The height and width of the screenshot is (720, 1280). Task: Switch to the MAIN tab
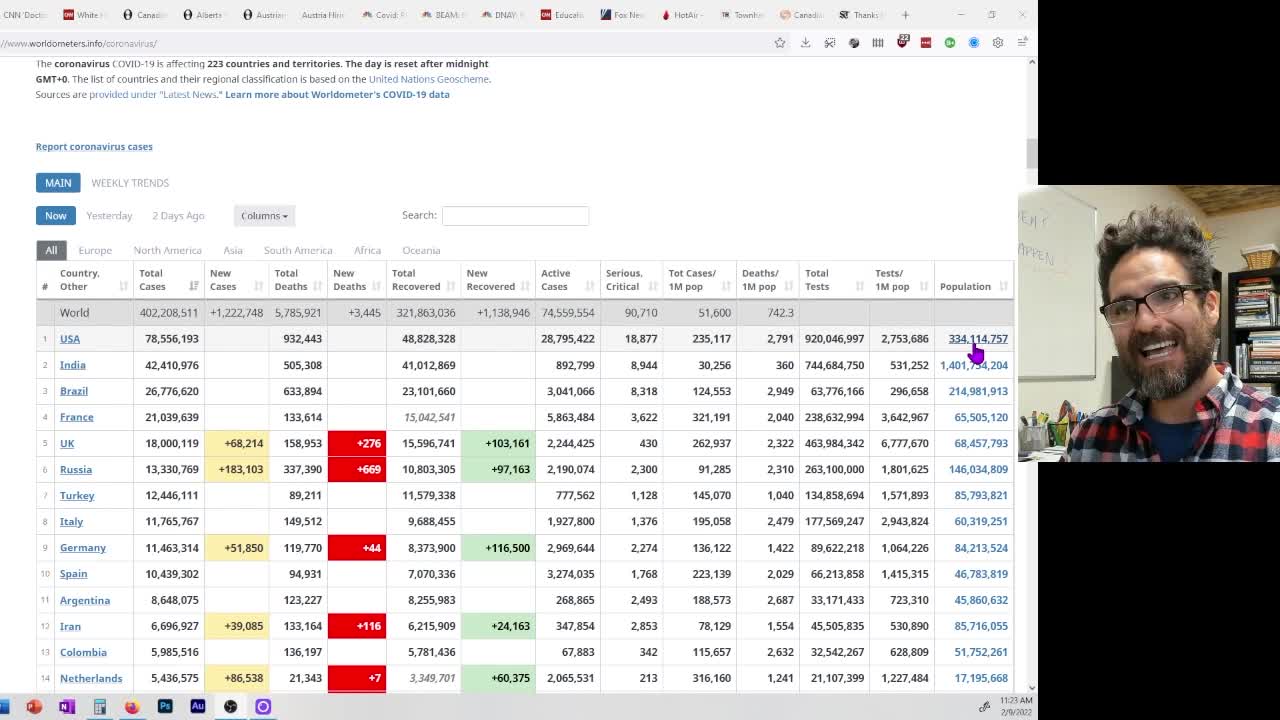pos(58,183)
